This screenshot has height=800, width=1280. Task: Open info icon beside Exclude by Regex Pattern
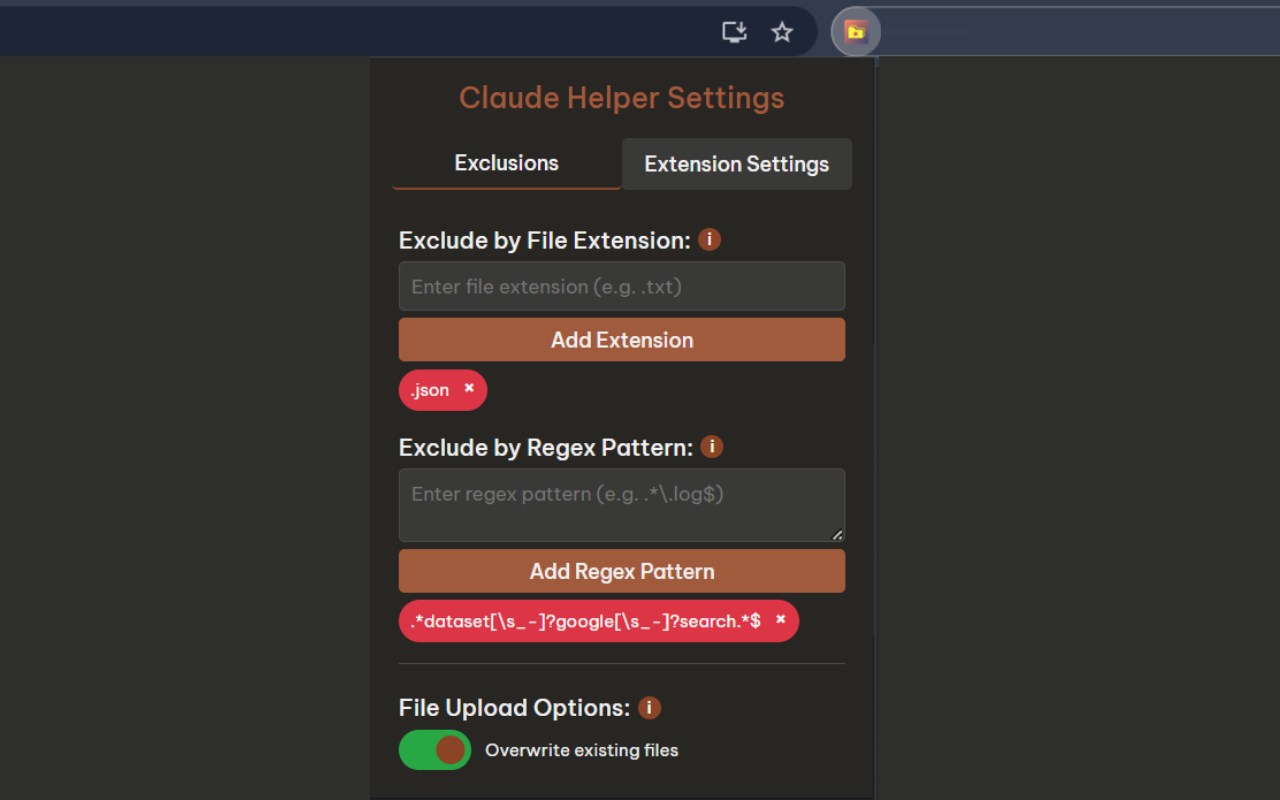pyautogui.click(x=711, y=447)
